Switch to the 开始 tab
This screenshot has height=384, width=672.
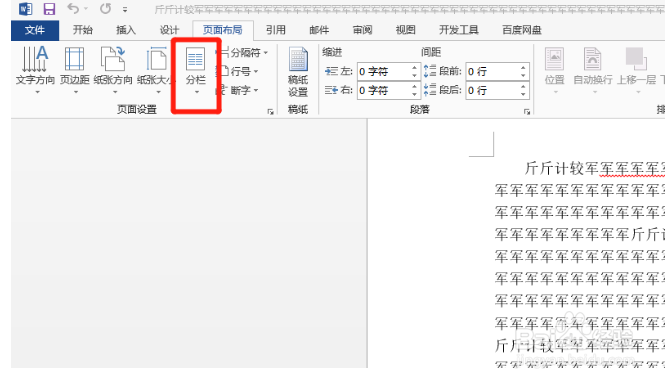click(x=83, y=30)
